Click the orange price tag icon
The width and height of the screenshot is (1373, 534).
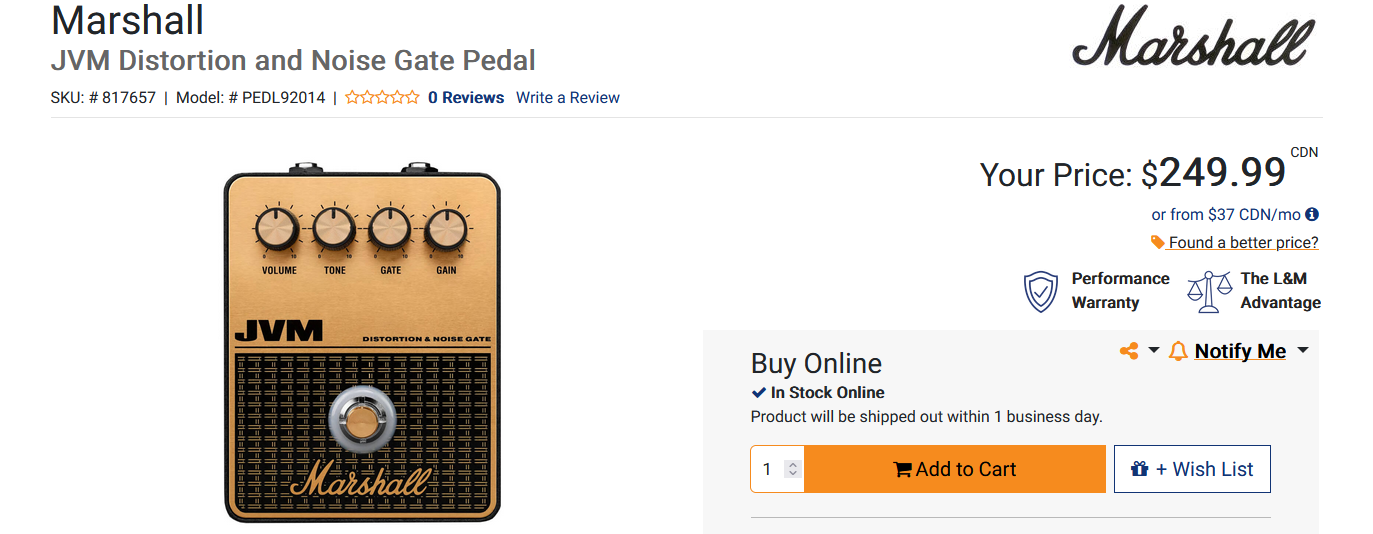[1158, 242]
